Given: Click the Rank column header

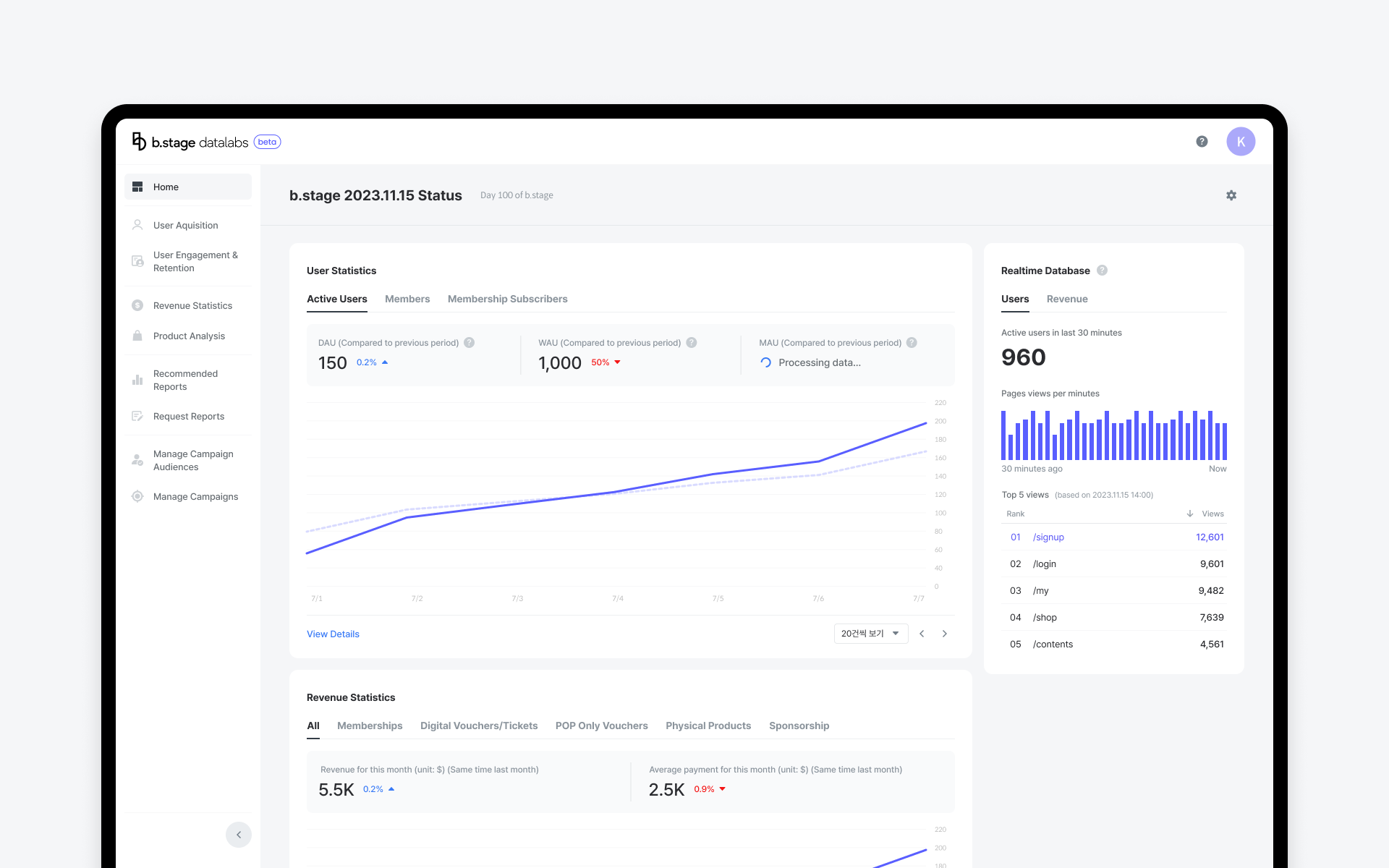Looking at the screenshot, I should point(1015,514).
